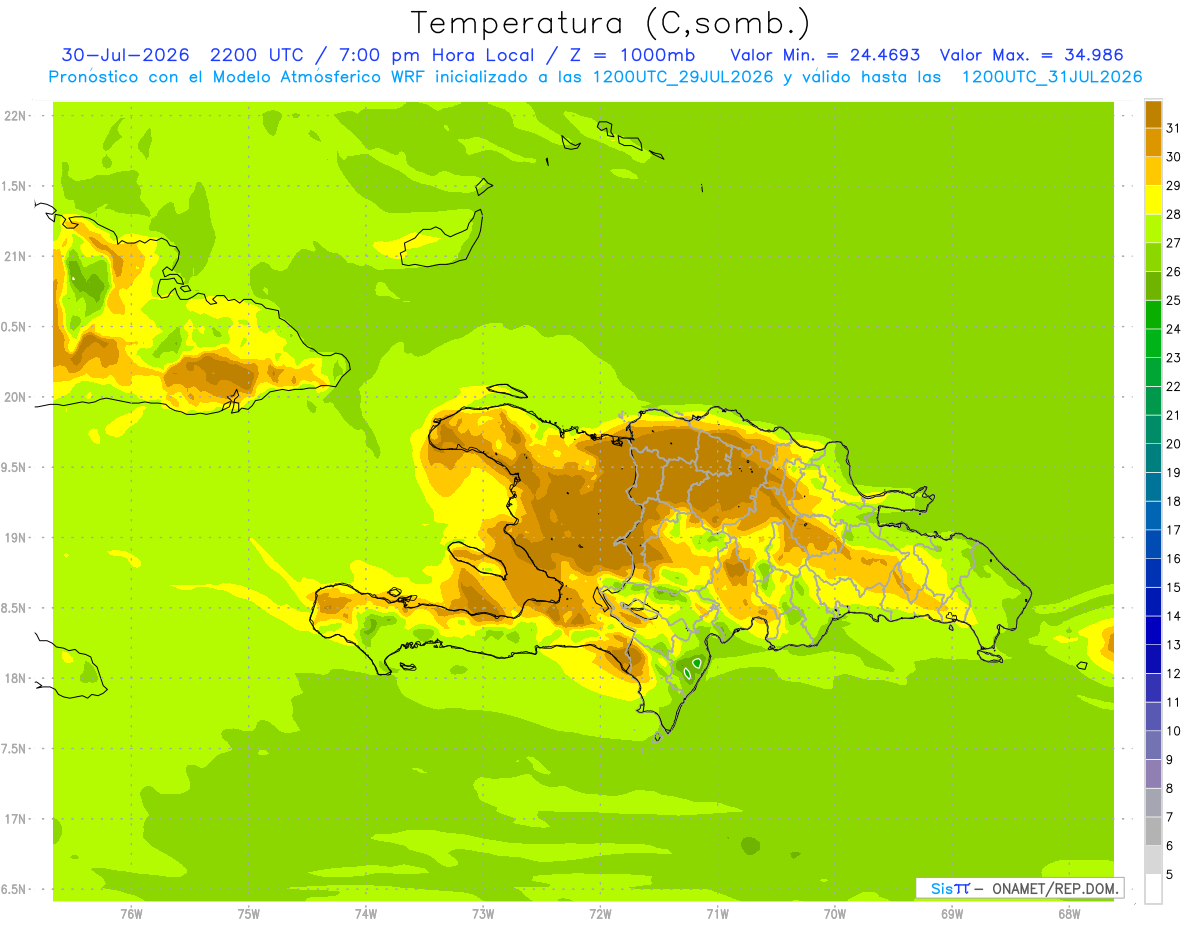This screenshot has height=927, width=1200.
Task: Click the "18N" latitude axis label
Action: (x=14, y=678)
